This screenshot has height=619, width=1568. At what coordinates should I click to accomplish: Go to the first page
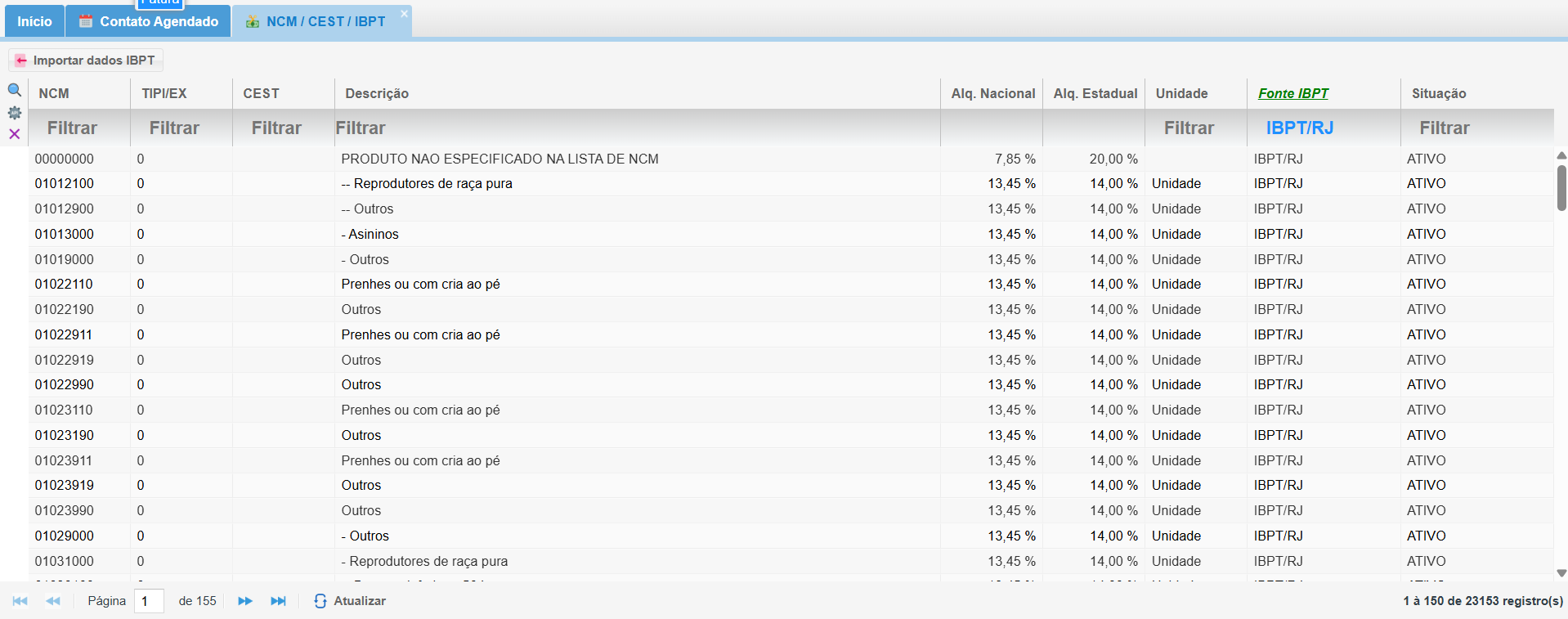20,601
